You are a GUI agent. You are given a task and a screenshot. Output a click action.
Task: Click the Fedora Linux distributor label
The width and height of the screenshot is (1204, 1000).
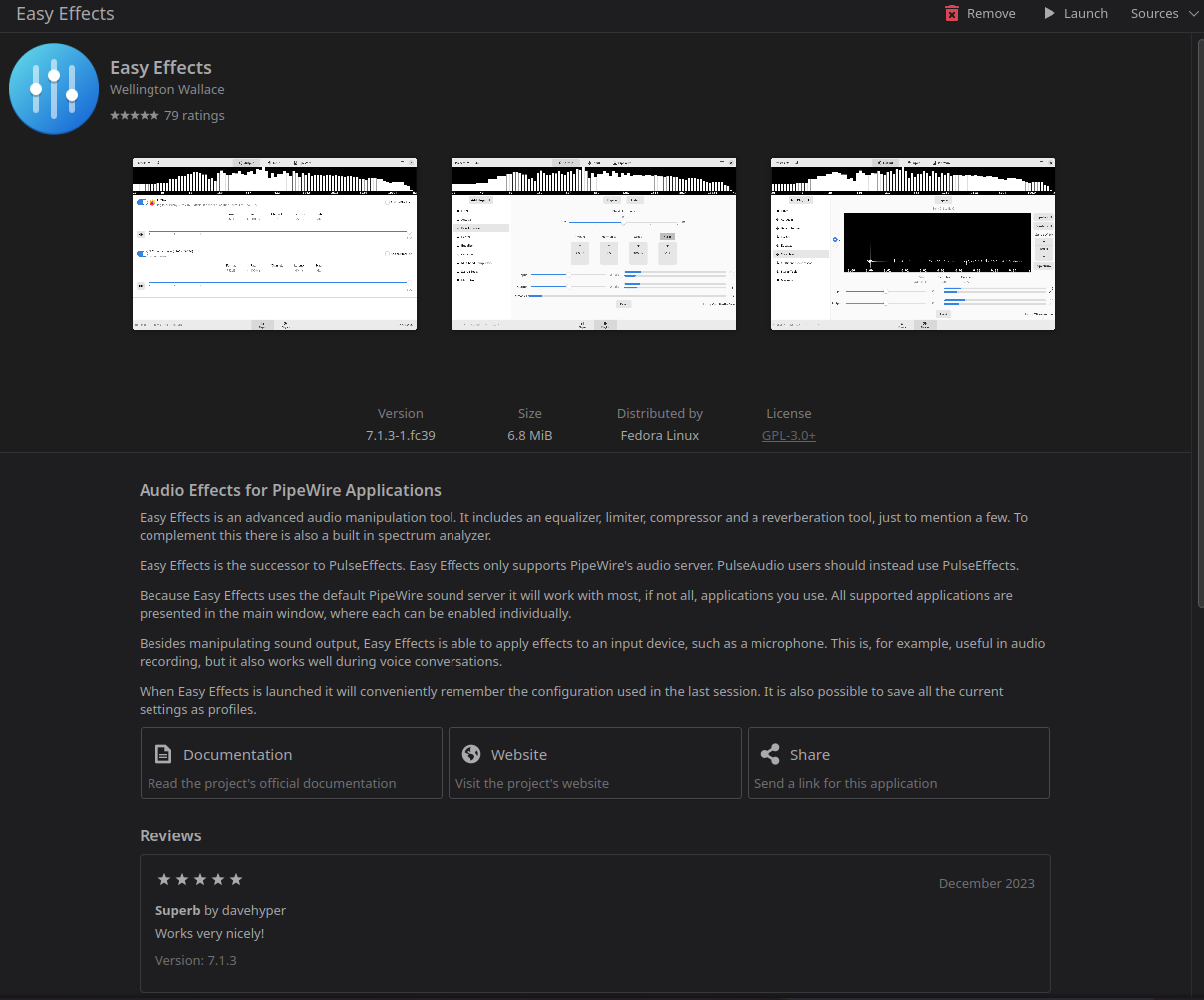tap(659, 435)
